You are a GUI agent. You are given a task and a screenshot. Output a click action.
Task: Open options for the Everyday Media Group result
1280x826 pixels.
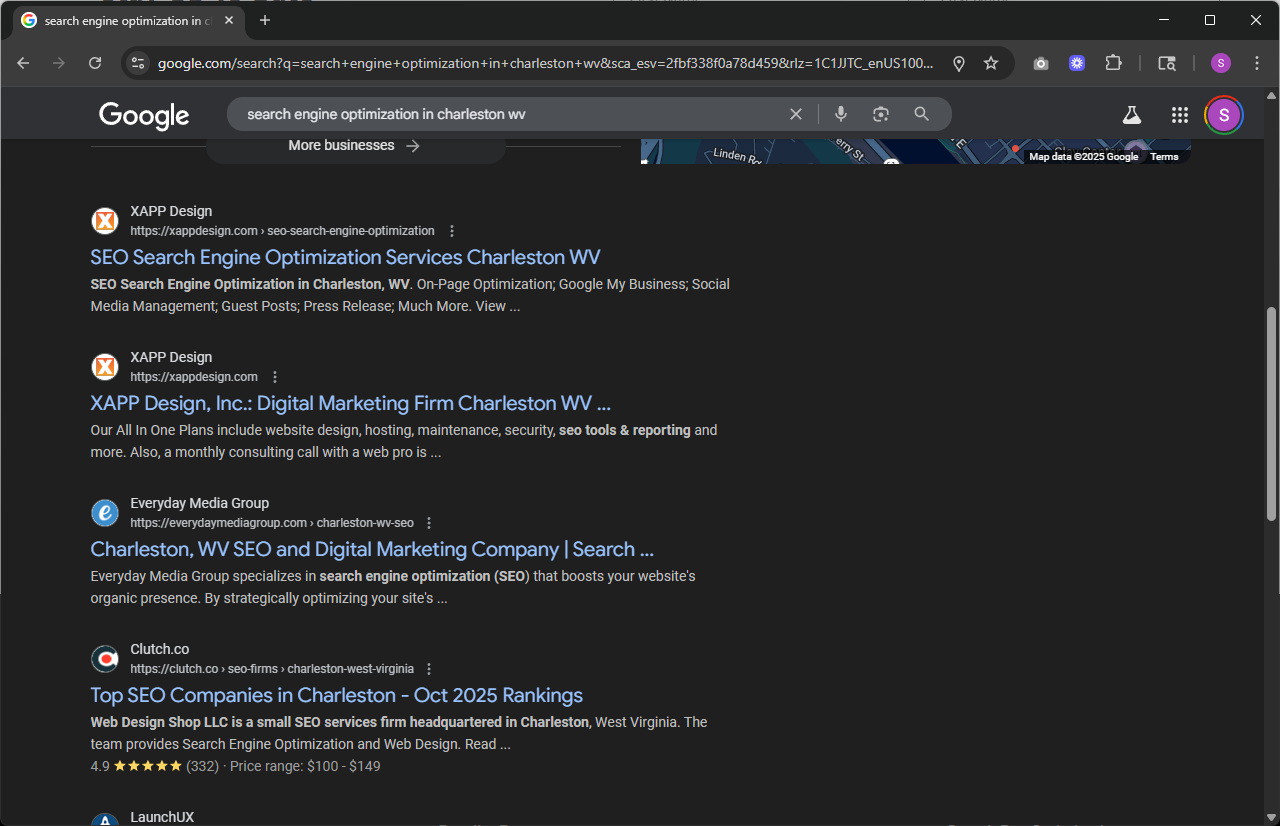click(x=429, y=523)
